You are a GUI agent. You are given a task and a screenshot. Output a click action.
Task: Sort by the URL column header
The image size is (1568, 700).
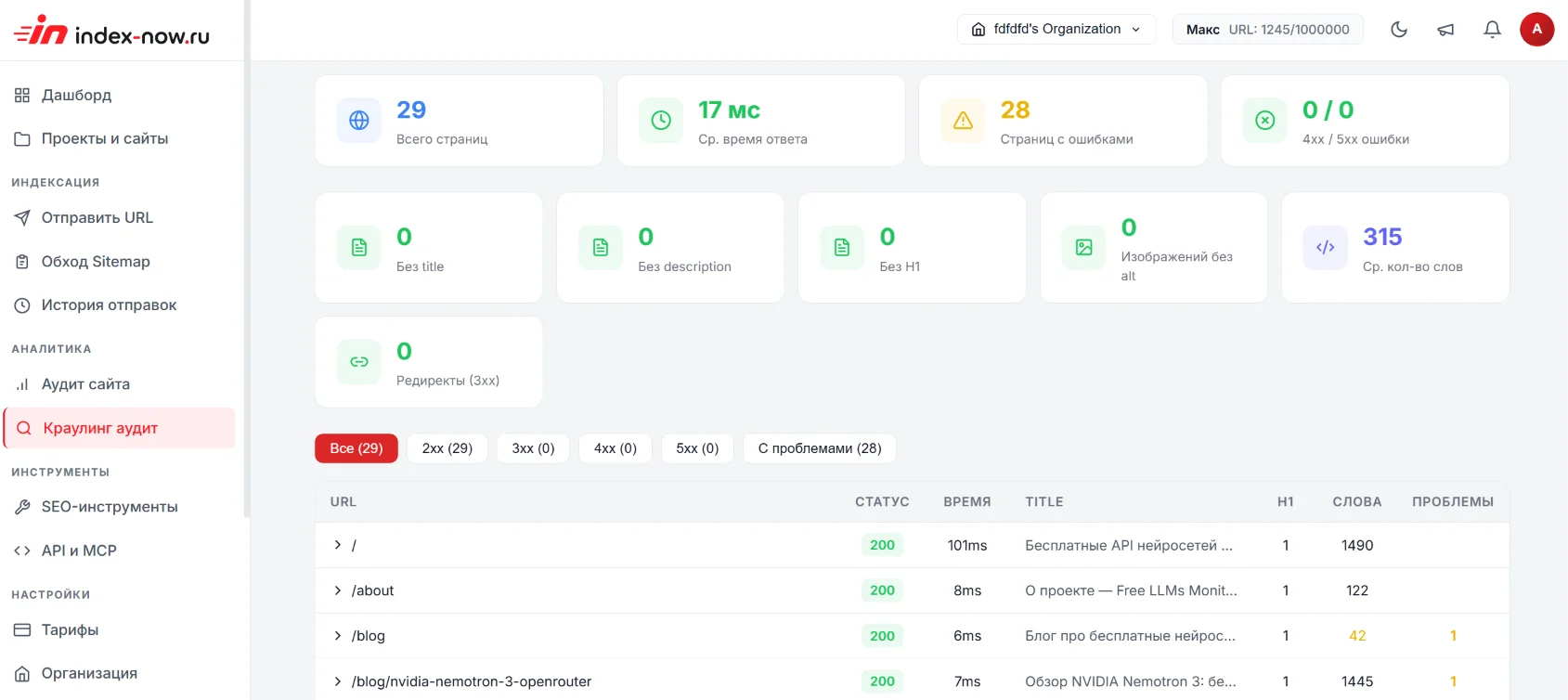[343, 502]
